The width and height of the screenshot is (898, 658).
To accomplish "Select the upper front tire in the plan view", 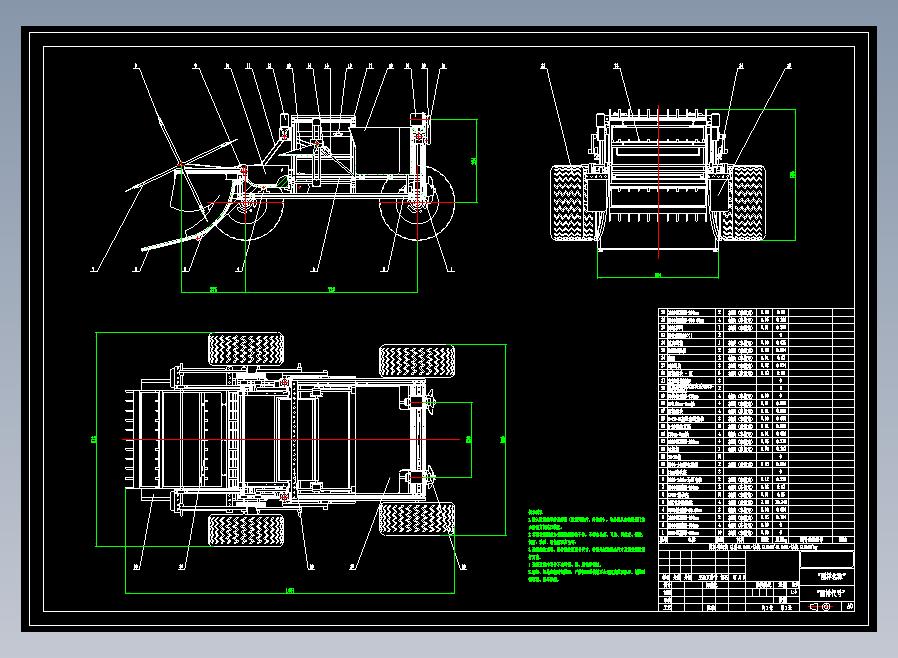I will pos(246,349).
